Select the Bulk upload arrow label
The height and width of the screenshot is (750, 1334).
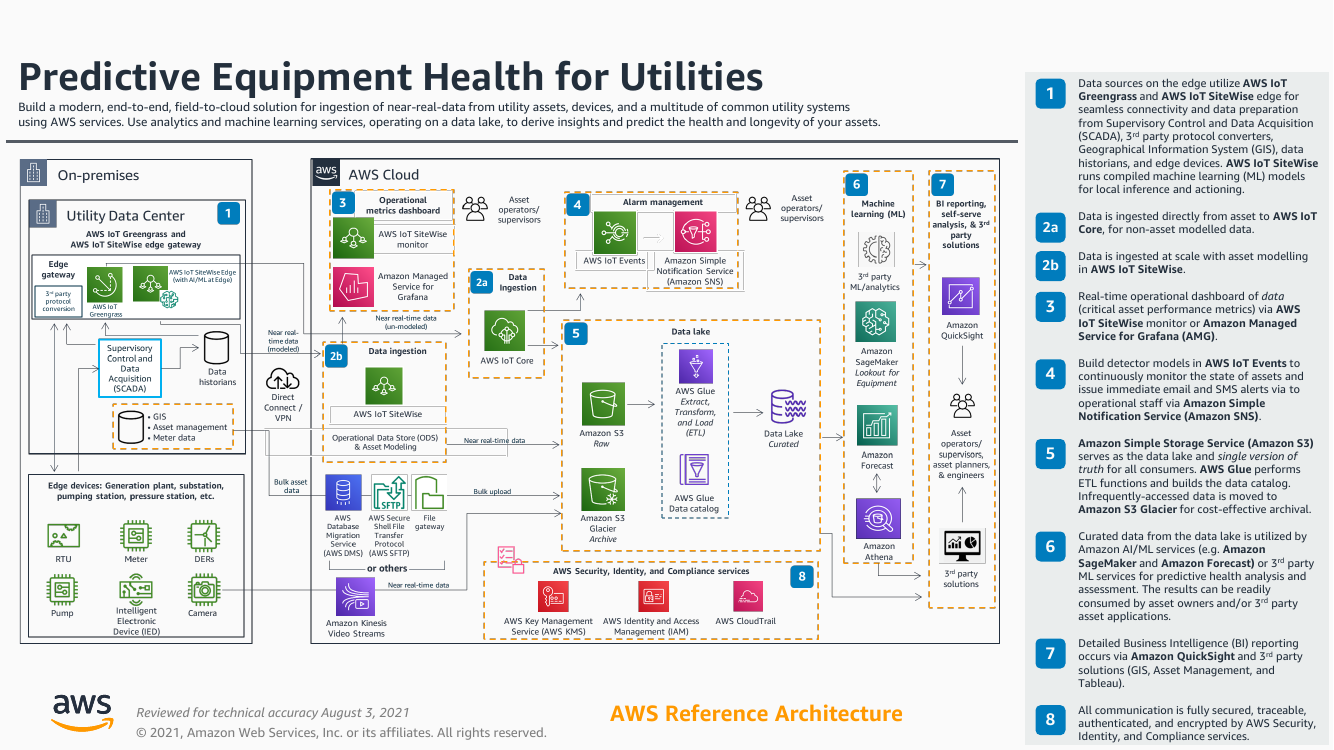492,491
